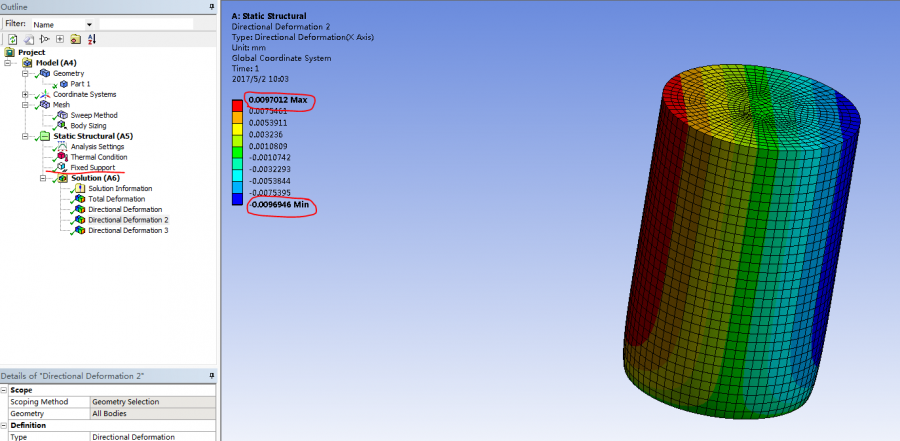Screen dimensions: 900x441
Task: Select the Analysis Settings tree label
Action: point(98,146)
